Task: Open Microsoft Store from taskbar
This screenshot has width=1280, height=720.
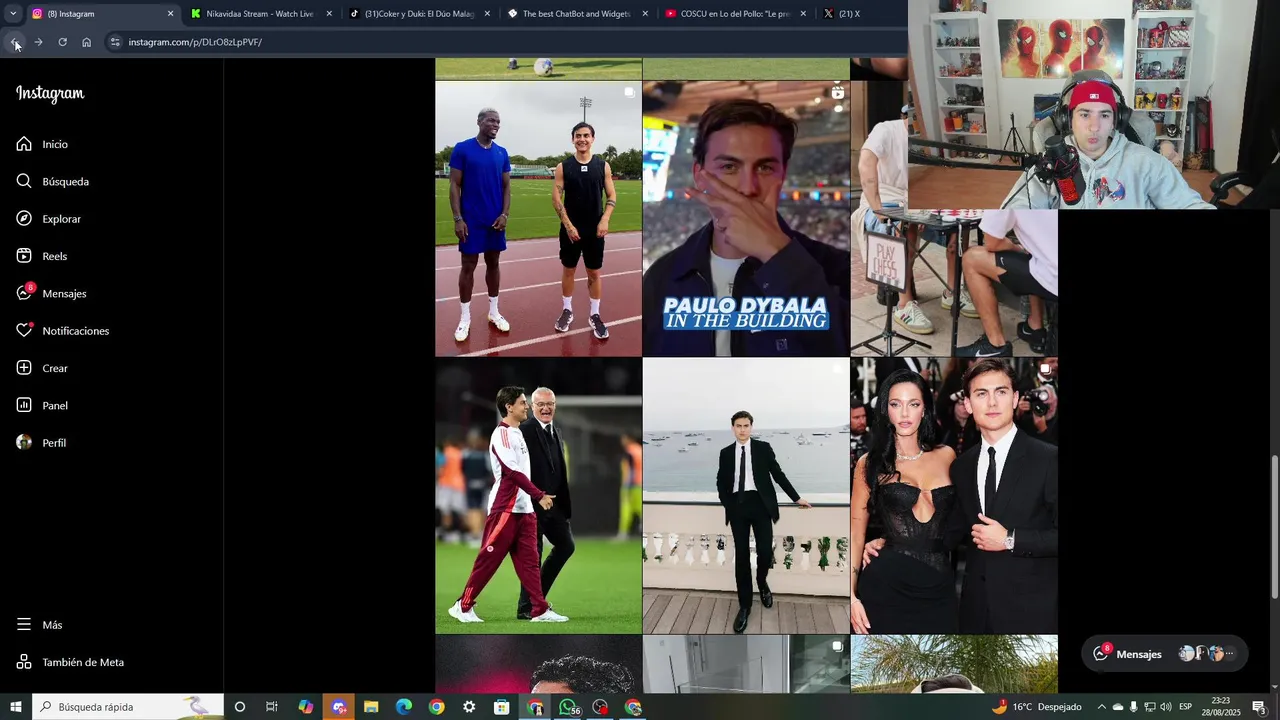Action: coord(502,707)
